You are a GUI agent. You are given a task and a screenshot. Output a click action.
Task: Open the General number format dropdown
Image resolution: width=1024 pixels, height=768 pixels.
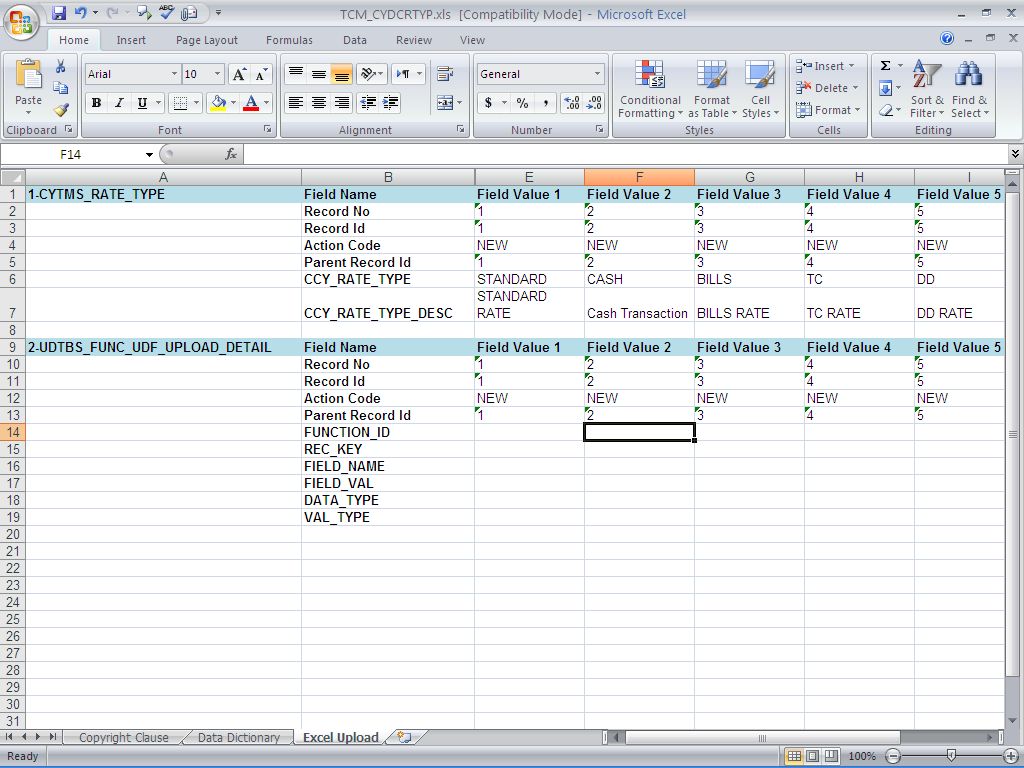click(597, 74)
